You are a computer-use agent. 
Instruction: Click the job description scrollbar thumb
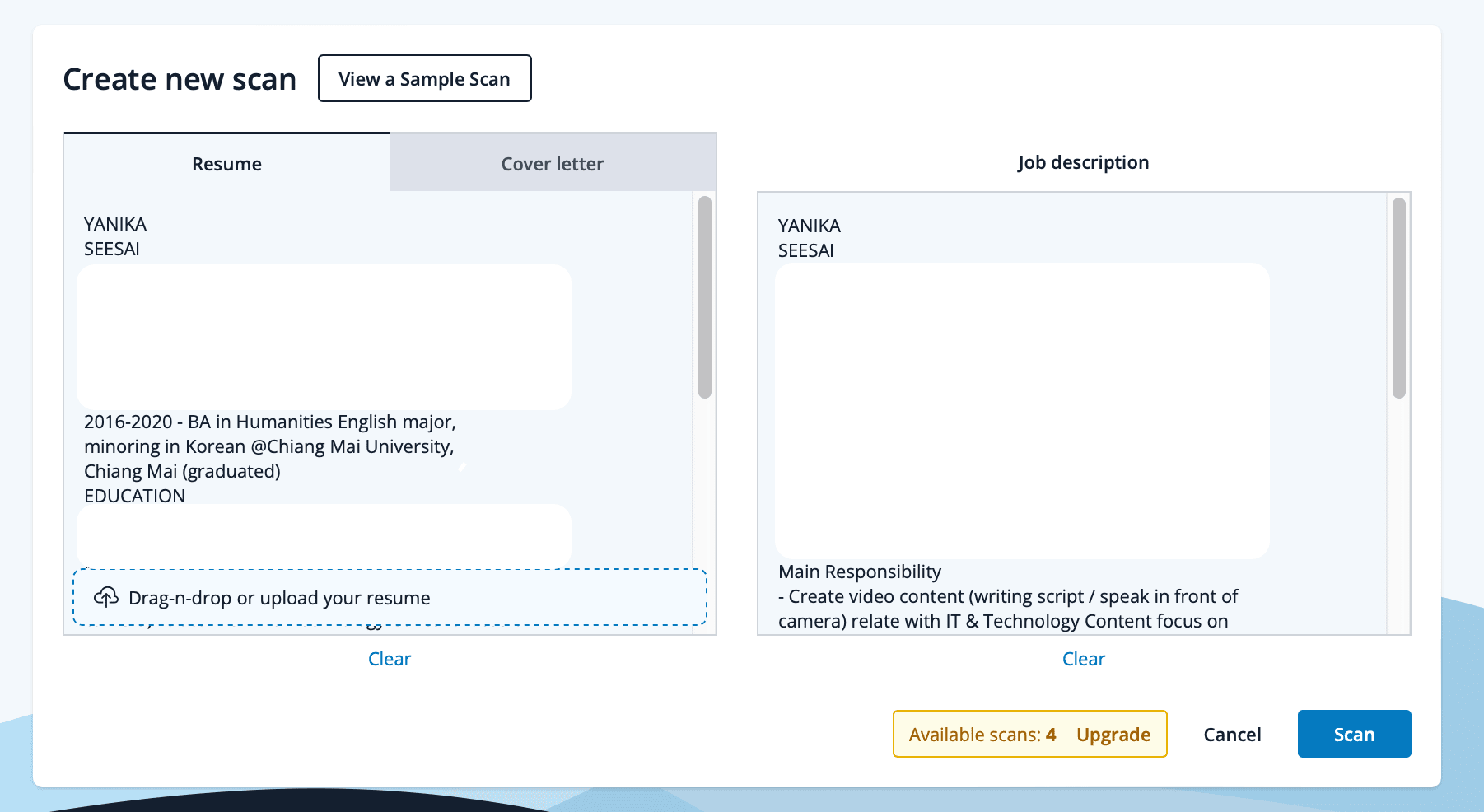[1398, 298]
